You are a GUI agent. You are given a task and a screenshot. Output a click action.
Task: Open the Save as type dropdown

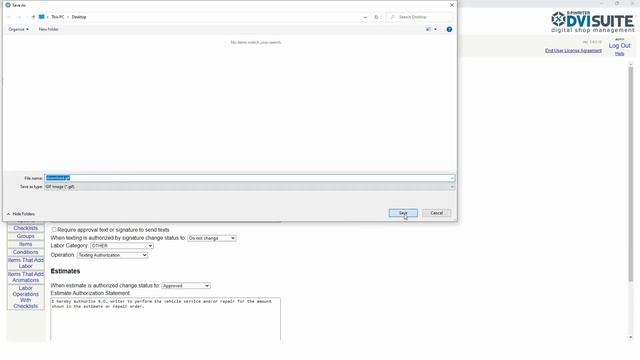tap(249, 187)
